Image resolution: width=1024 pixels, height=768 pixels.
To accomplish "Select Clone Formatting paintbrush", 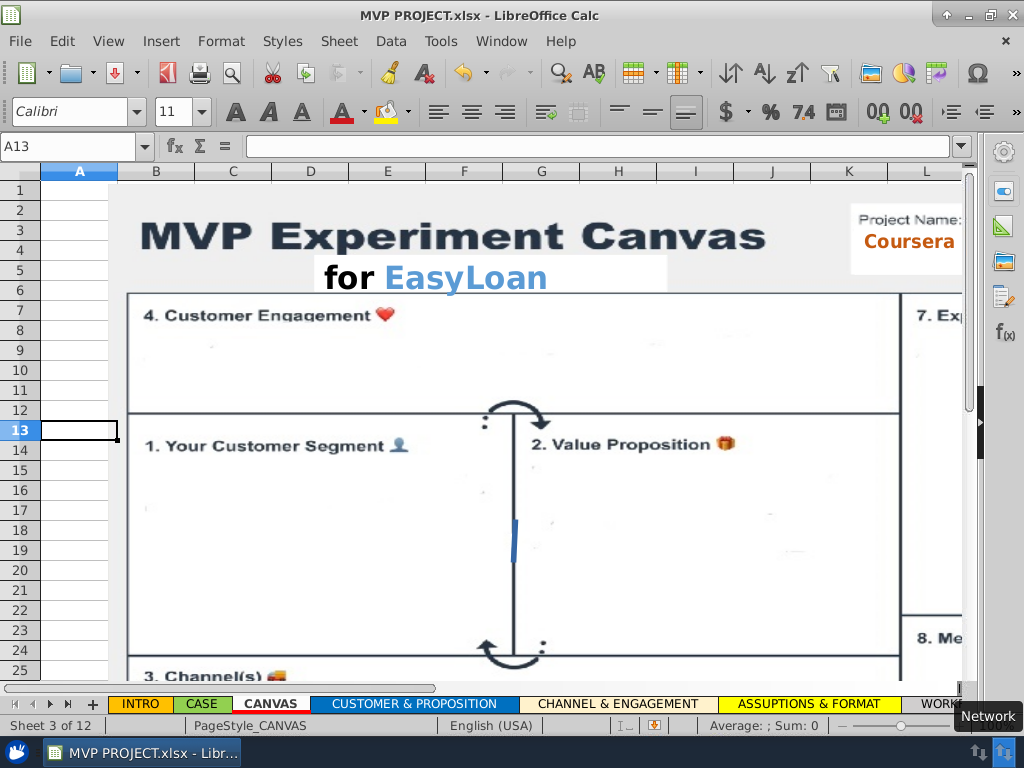I will [x=391, y=73].
